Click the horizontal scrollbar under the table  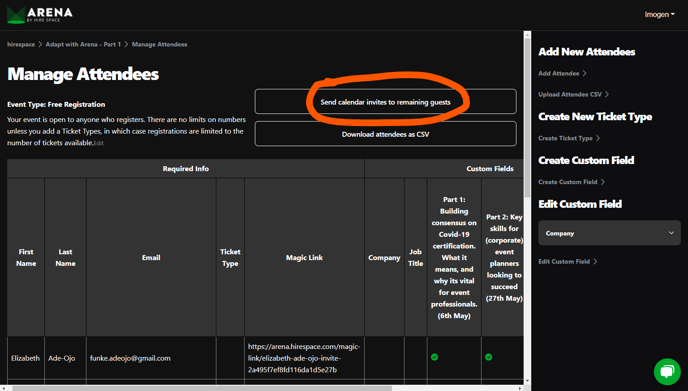tap(202, 388)
